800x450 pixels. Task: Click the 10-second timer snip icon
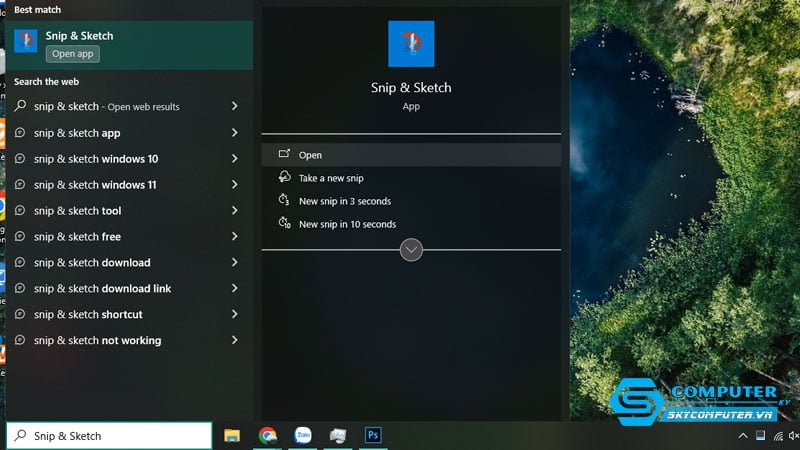[284, 223]
